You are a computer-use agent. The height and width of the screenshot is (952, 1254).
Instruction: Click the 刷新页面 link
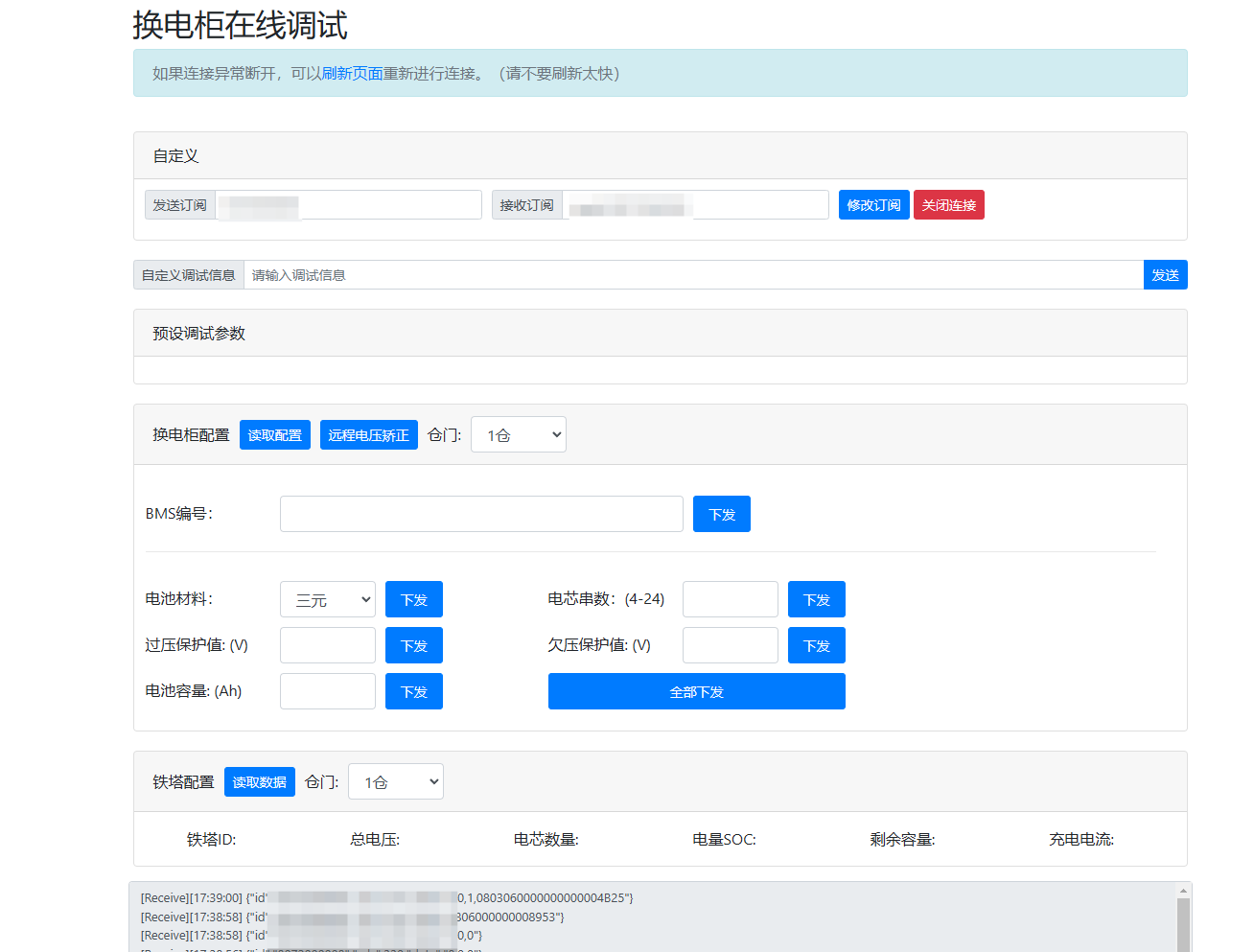pos(352,74)
